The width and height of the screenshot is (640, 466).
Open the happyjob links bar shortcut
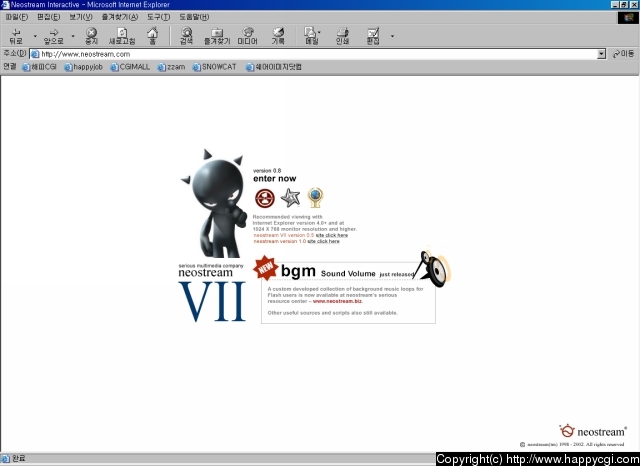click(83, 67)
